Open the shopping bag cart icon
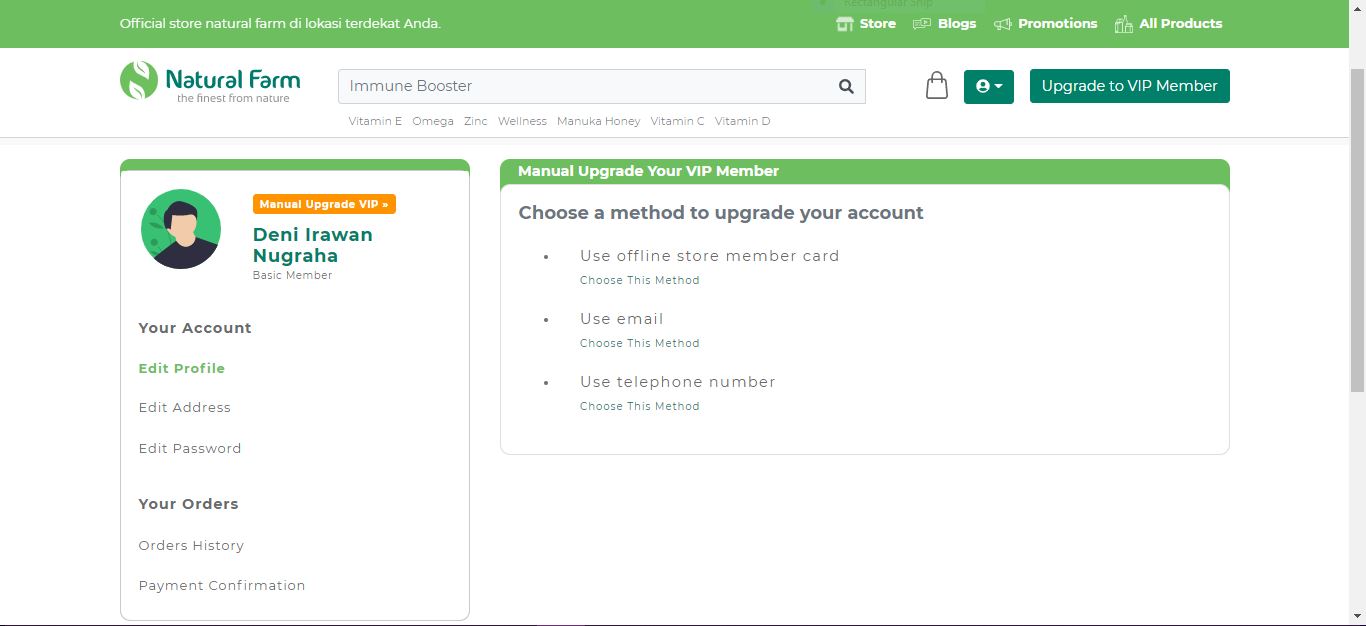 936,86
